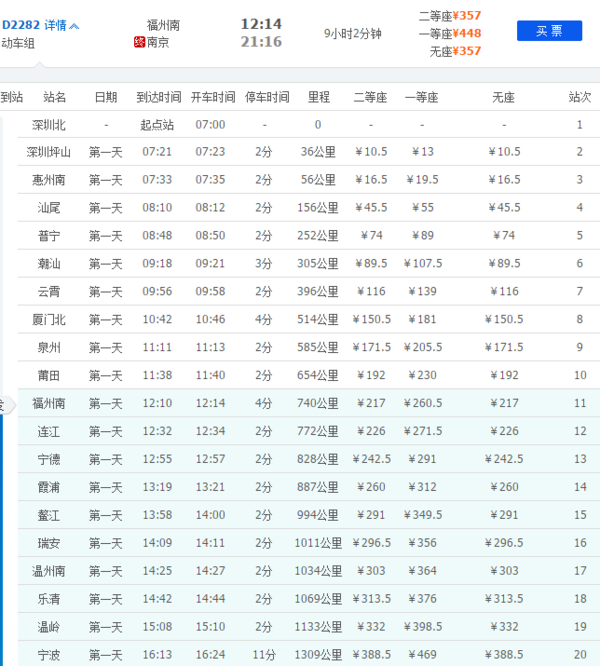The image size is (600, 666).
Task: Click the 1069公里 mileage in 乐清 row
Action: pos(318,599)
